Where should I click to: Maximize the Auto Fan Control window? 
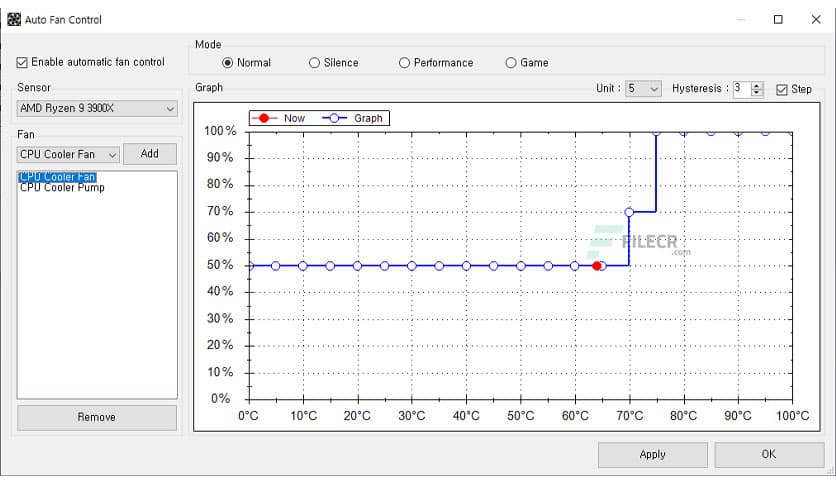click(x=778, y=20)
